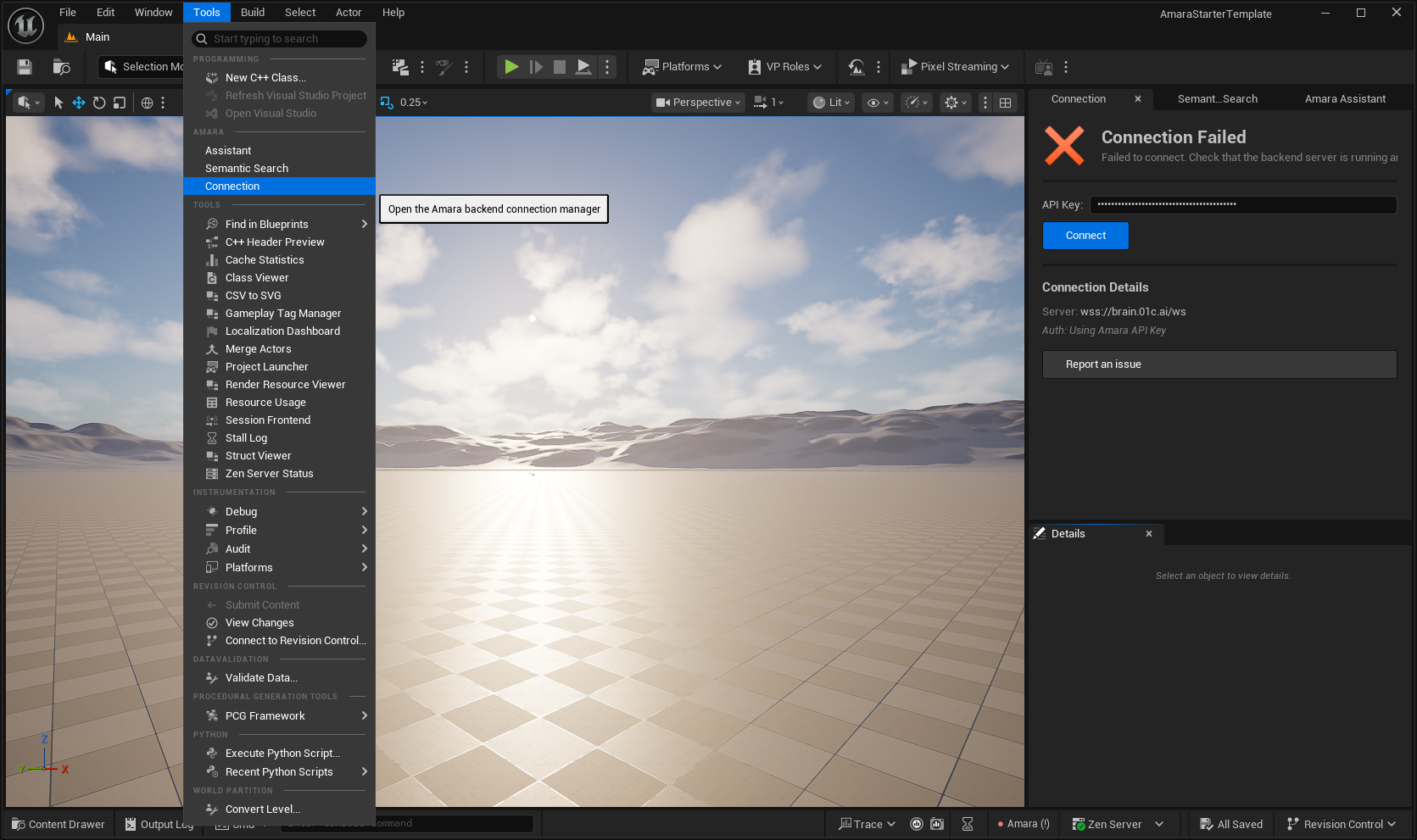Click the hourglass icon in status bar
The height and width of the screenshot is (840, 1417).
click(968, 824)
